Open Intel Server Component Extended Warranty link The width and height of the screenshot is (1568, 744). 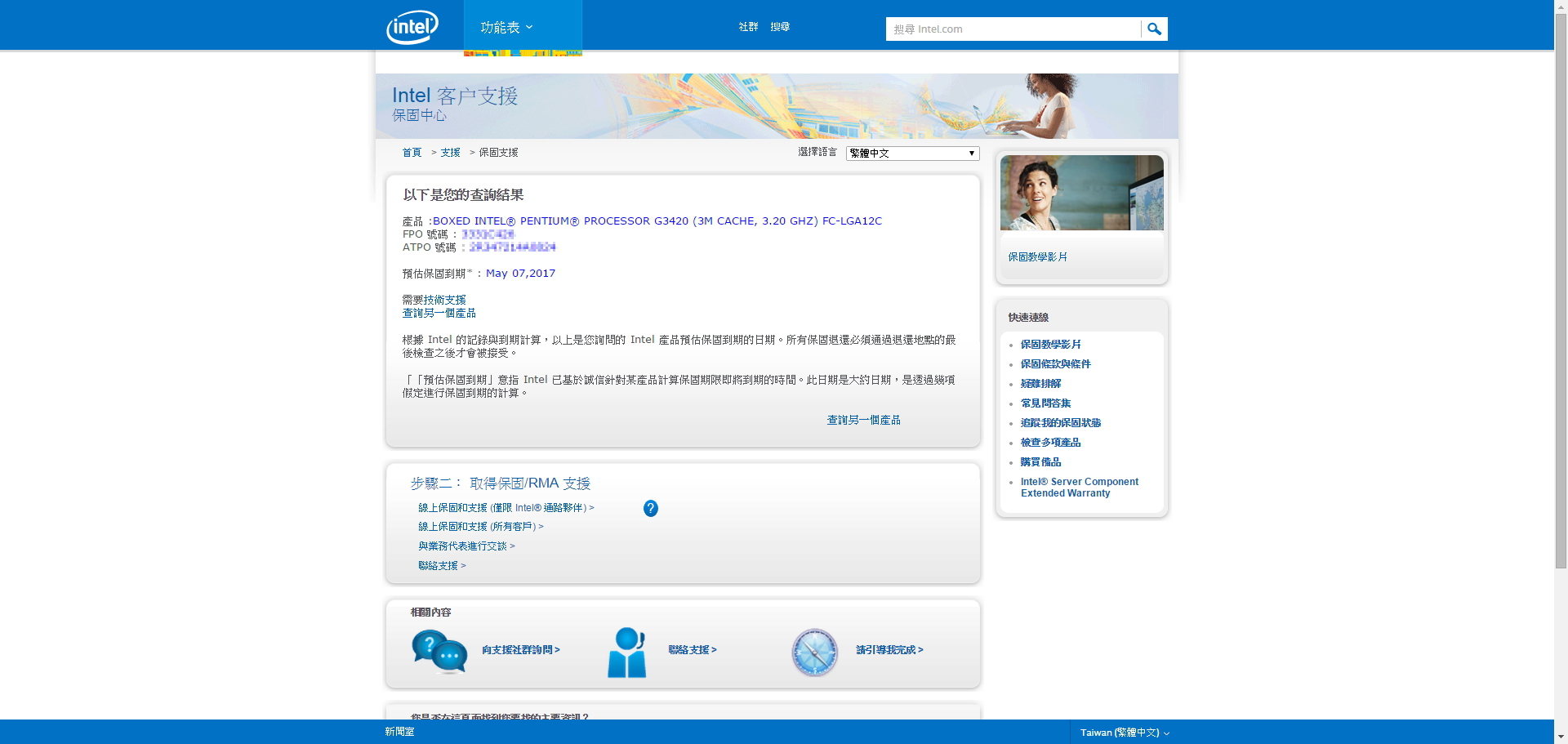tap(1079, 488)
